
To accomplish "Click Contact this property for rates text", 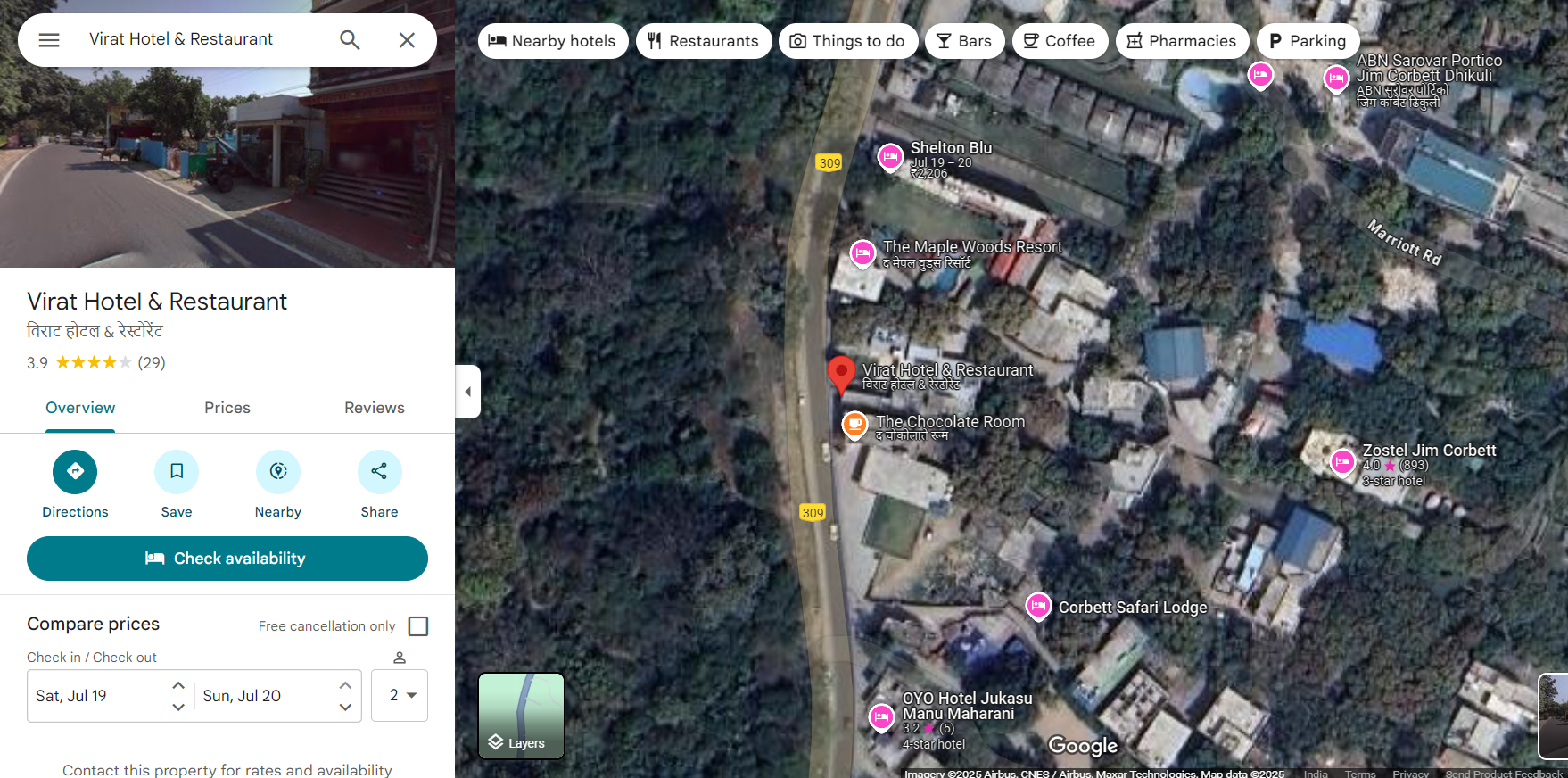I will click(227, 770).
